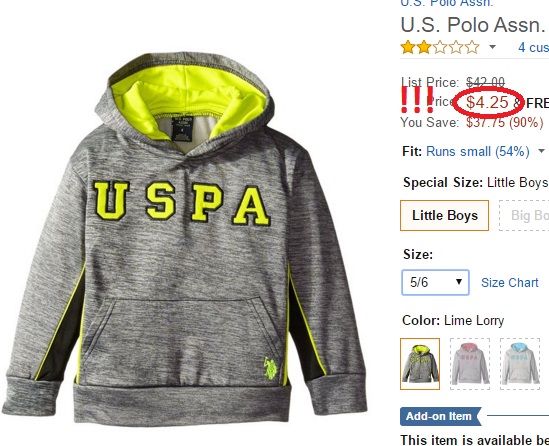Expand the star rating dropdown arrow
This screenshot has height=446, width=549.
click(x=492, y=47)
